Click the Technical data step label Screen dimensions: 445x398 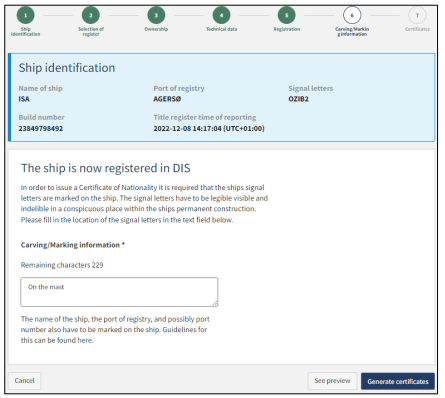(x=221, y=29)
